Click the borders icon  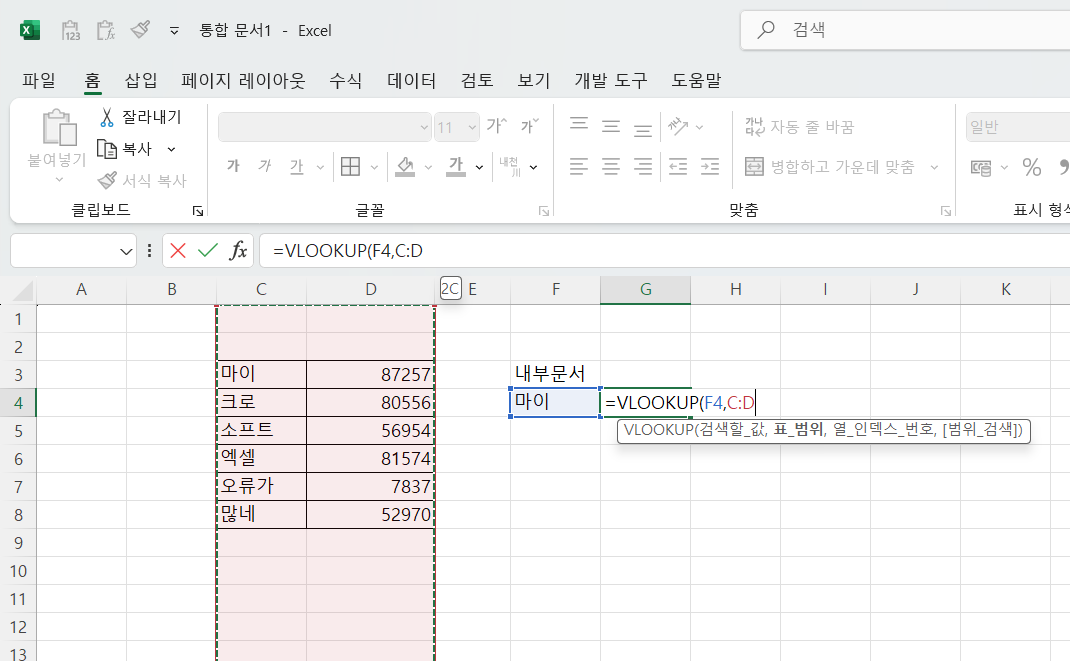click(x=351, y=166)
